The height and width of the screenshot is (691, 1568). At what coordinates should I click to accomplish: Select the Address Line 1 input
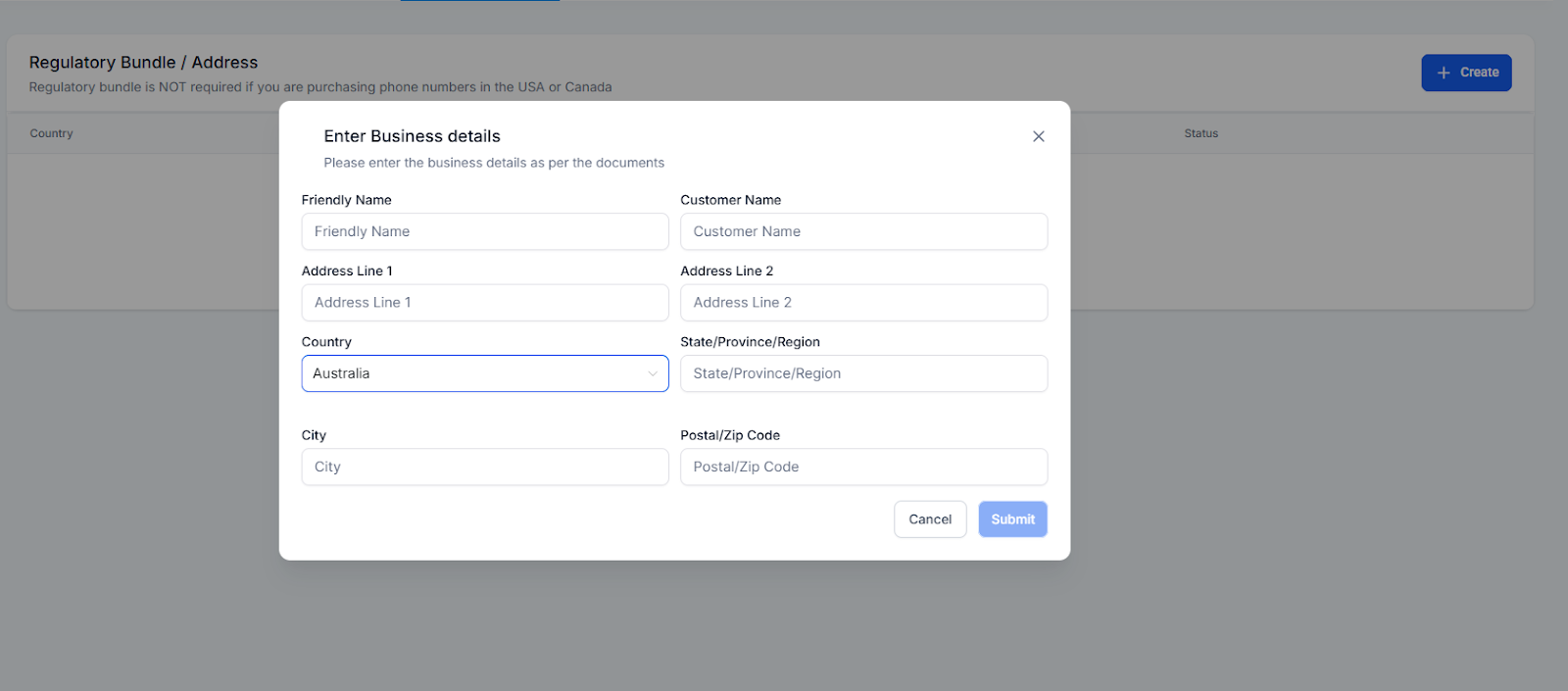[485, 303]
